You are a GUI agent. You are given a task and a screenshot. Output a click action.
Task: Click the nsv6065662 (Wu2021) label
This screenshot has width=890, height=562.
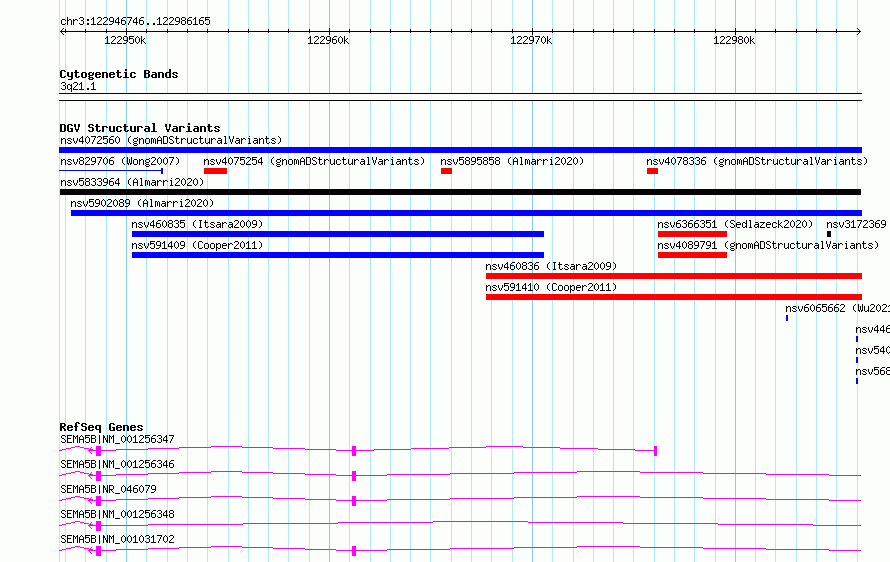click(837, 308)
